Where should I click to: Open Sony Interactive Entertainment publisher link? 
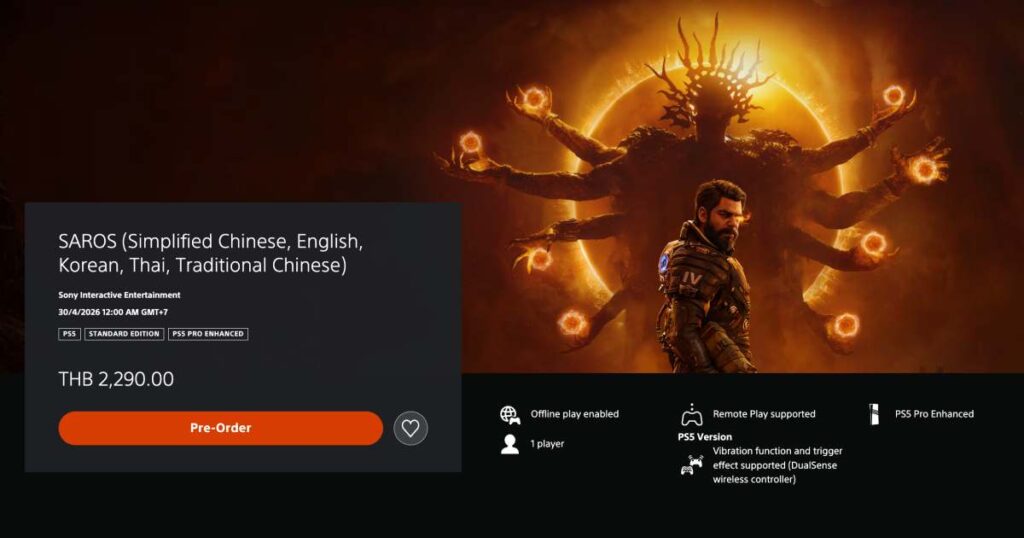tap(120, 295)
